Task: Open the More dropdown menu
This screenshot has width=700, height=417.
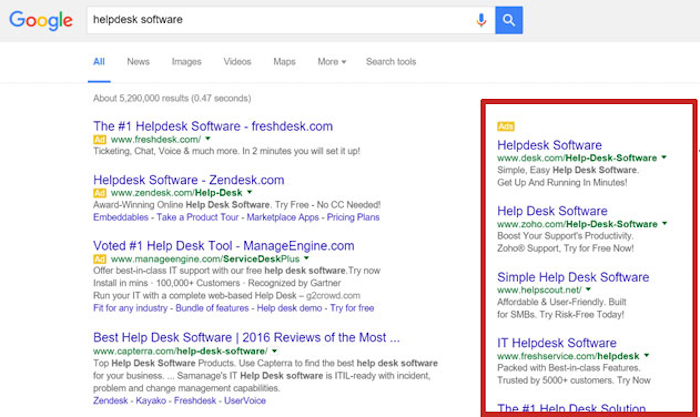Action: [332, 62]
